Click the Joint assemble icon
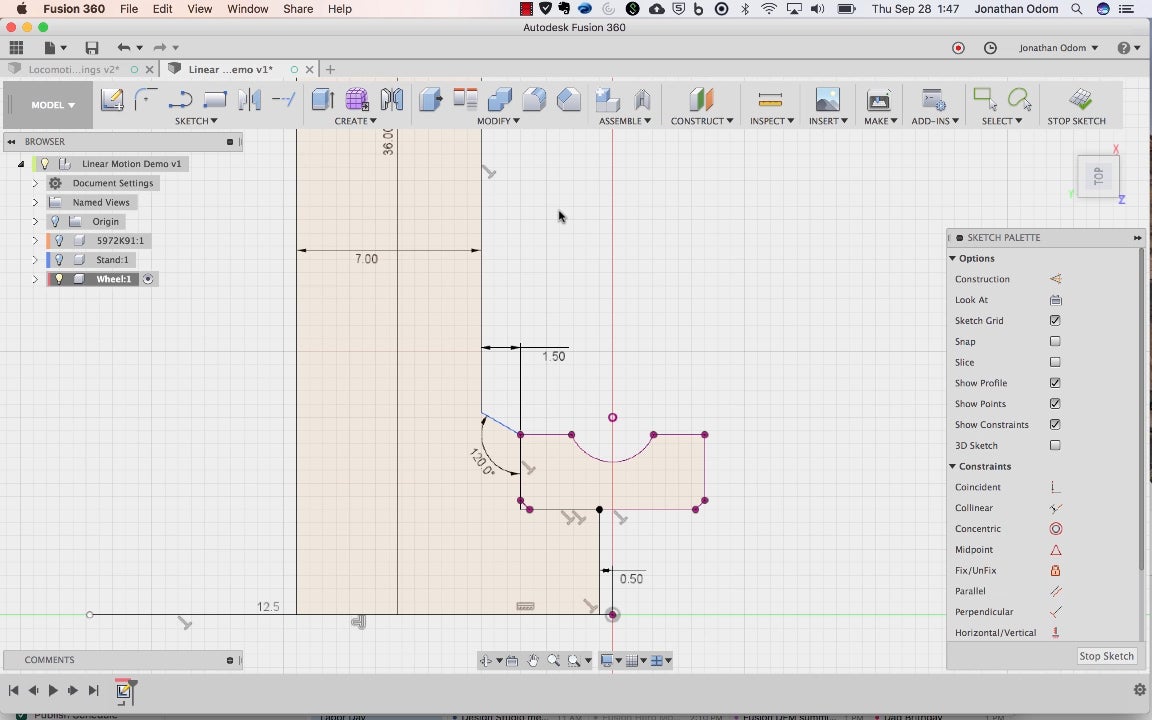Viewport: 1152px width, 720px height. 642,99
